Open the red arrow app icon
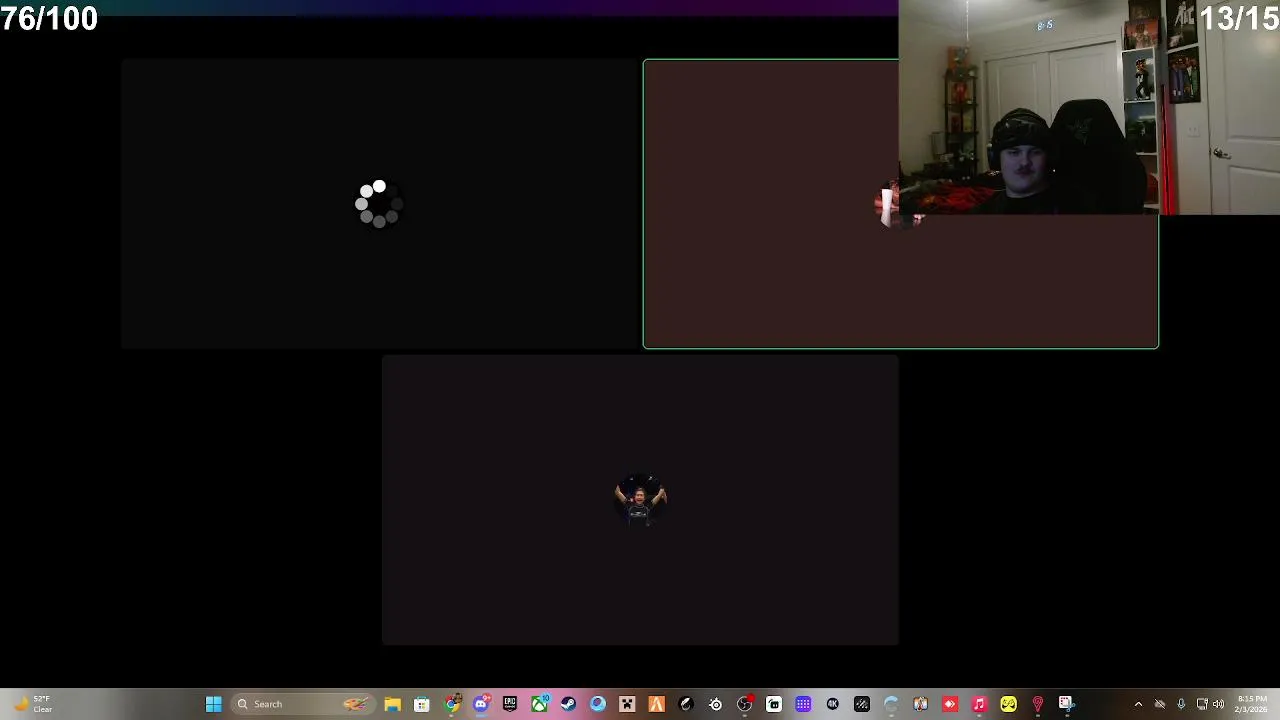This screenshot has height=720, width=1280. tap(950, 704)
